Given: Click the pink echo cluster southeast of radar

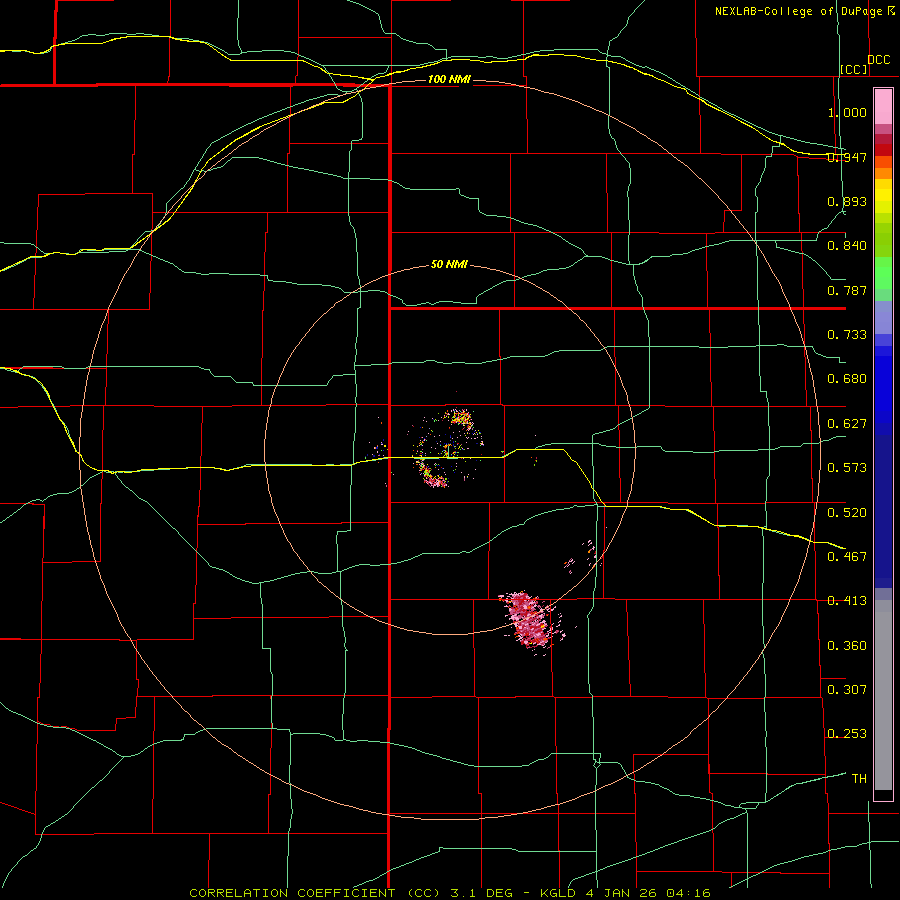Looking at the screenshot, I should [531, 622].
